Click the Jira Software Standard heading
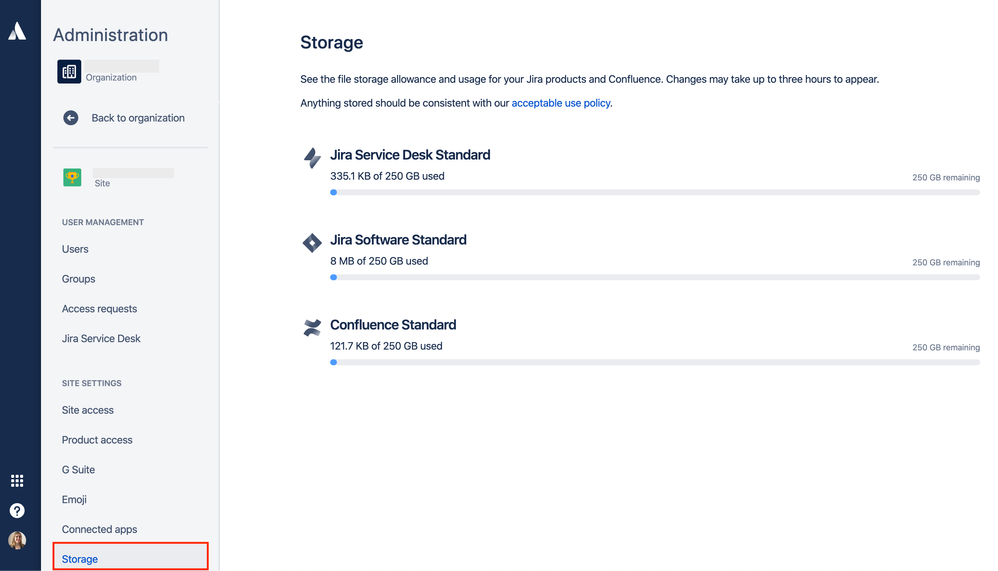The width and height of the screenshot is (998, 571). click(x=398, y=240)
